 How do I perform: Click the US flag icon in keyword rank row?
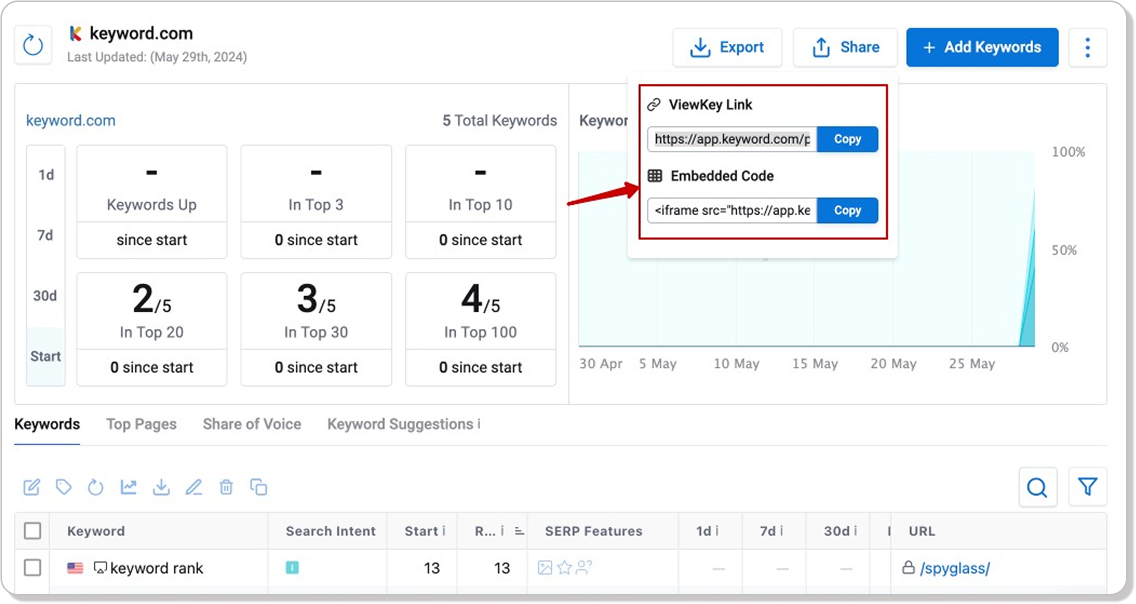coord(75,569)
